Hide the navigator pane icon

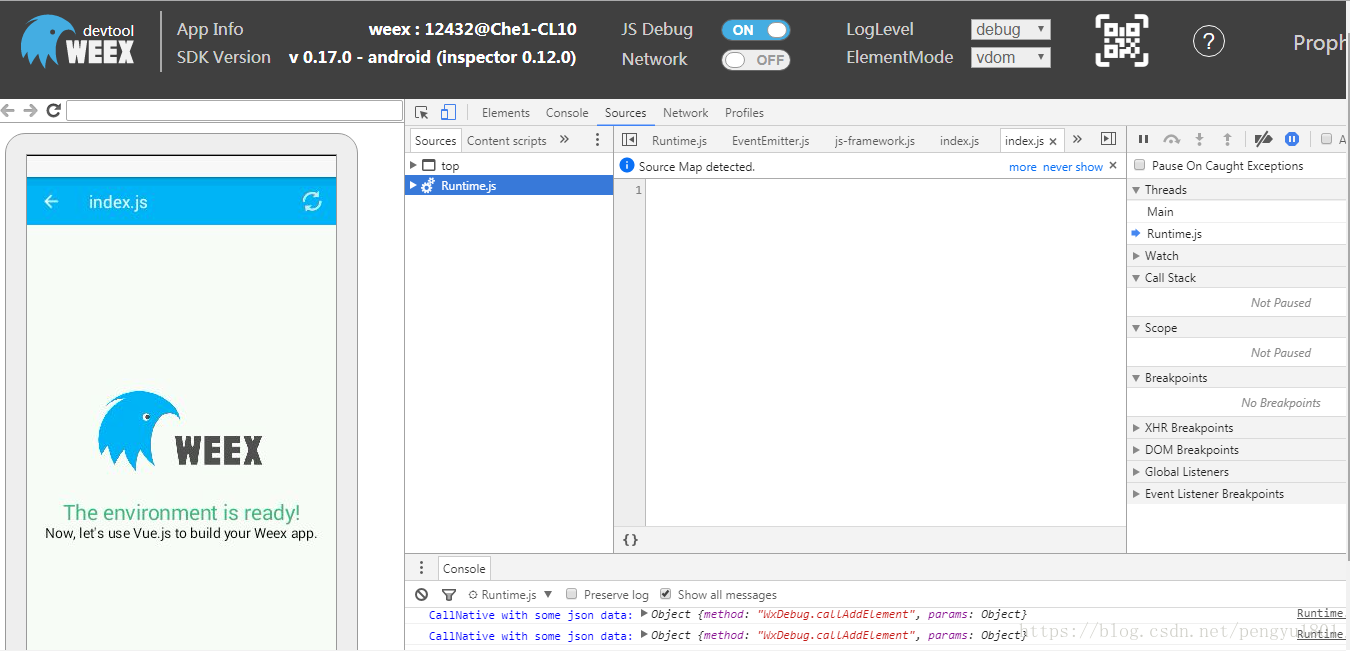[629, 140]
